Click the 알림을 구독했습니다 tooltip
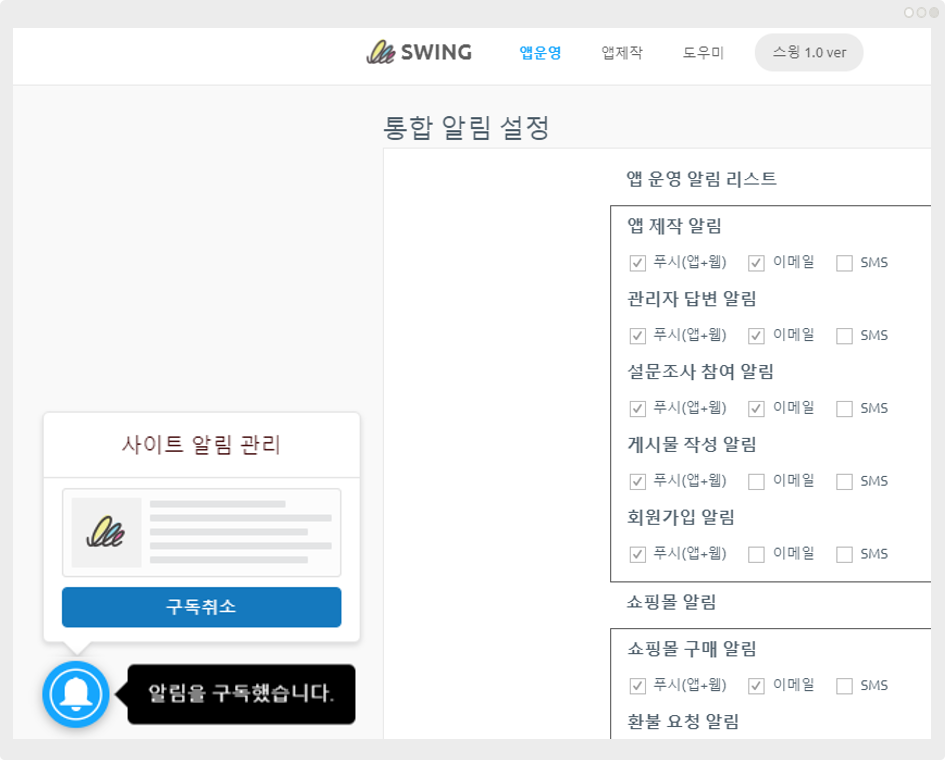Image resolution: width=945 pixels, height=760 pixels. [240, 694]
